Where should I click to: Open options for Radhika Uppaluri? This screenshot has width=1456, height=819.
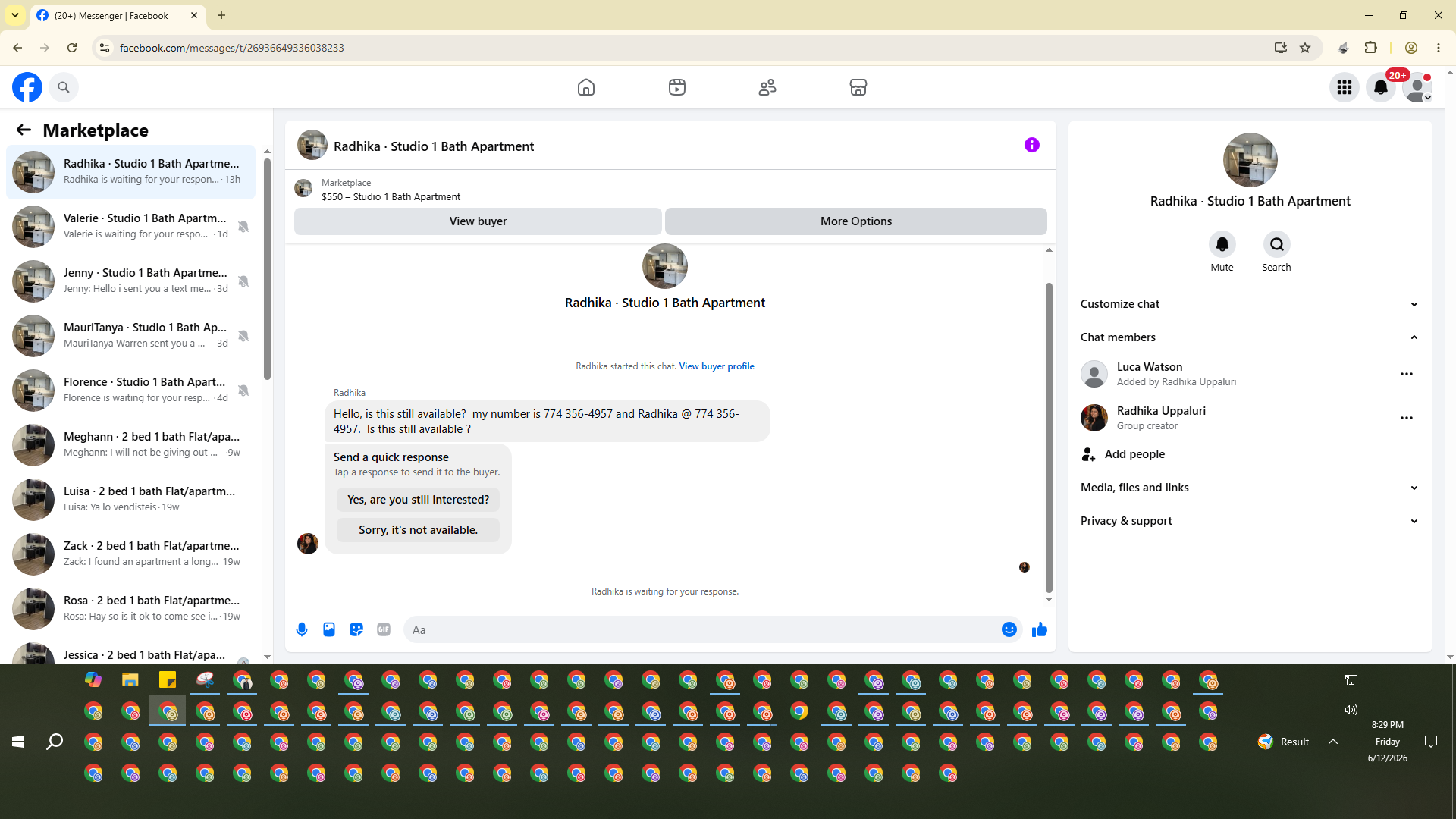click(x=1407, y=418)
